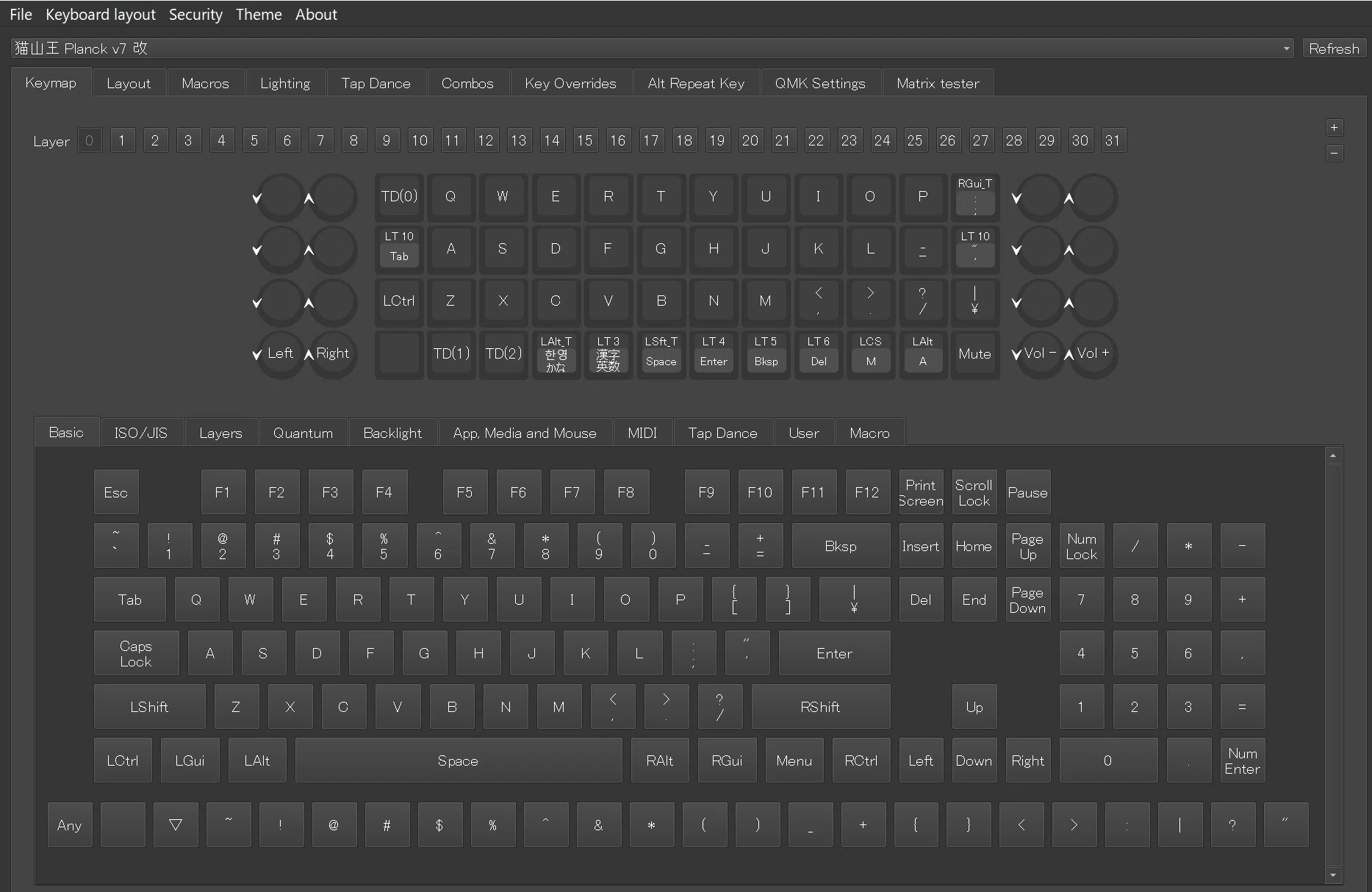Open the keyboard device dropdown
Viewport: 1372px width, 892px height.
(653, 48)
